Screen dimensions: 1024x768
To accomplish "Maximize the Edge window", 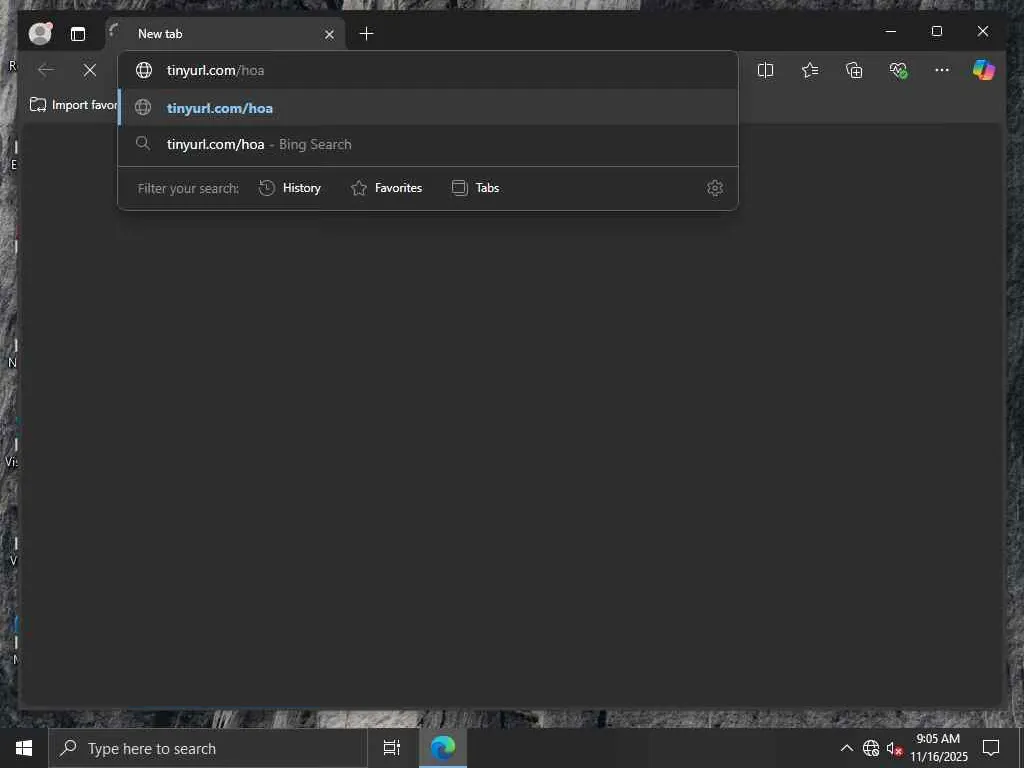I will click(936, 31).
